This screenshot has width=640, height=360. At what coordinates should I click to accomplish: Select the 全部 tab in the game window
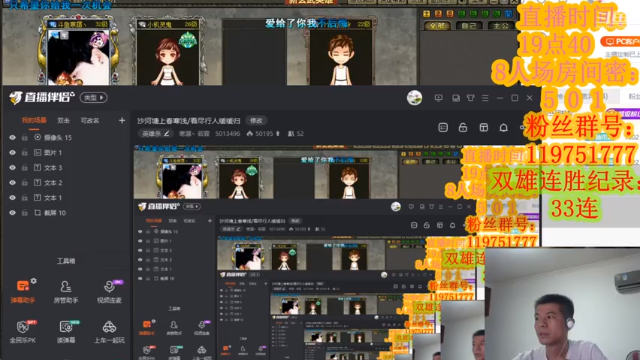(437, 26)
